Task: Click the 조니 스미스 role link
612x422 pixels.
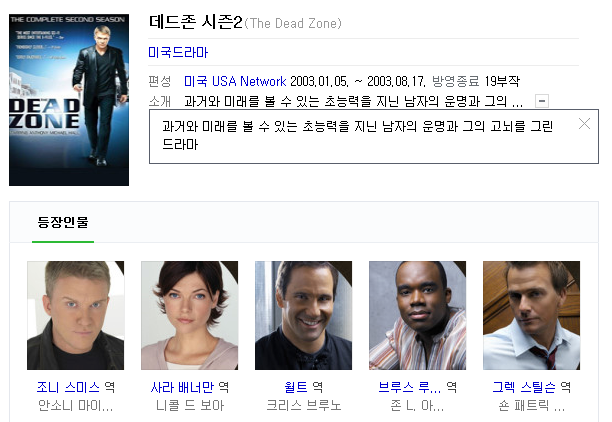Action: click(x=68, y=387)
